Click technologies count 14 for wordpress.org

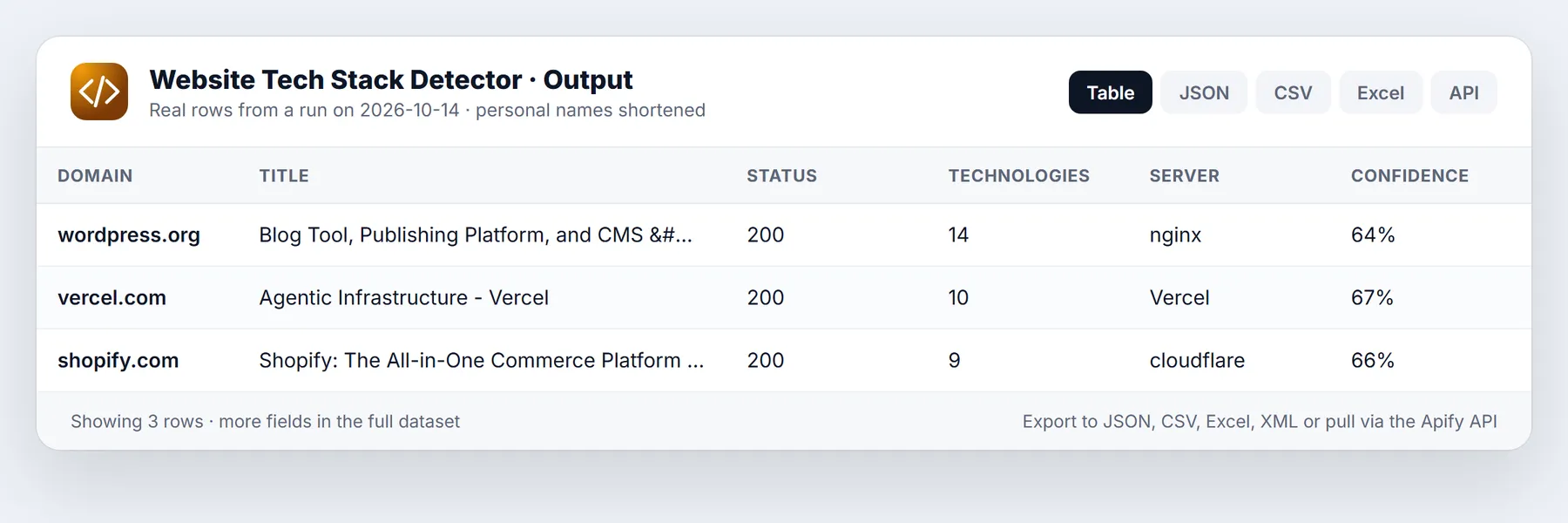958,234
